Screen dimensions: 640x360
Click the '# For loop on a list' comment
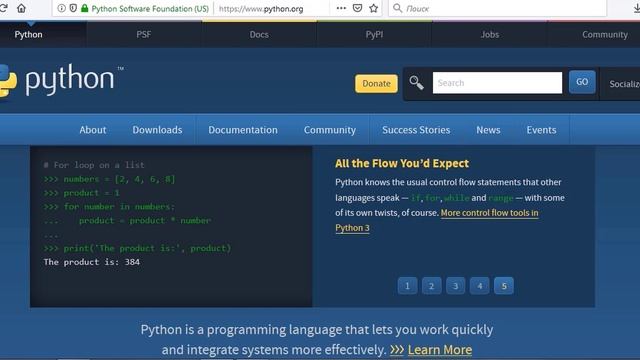click(94, 165)
